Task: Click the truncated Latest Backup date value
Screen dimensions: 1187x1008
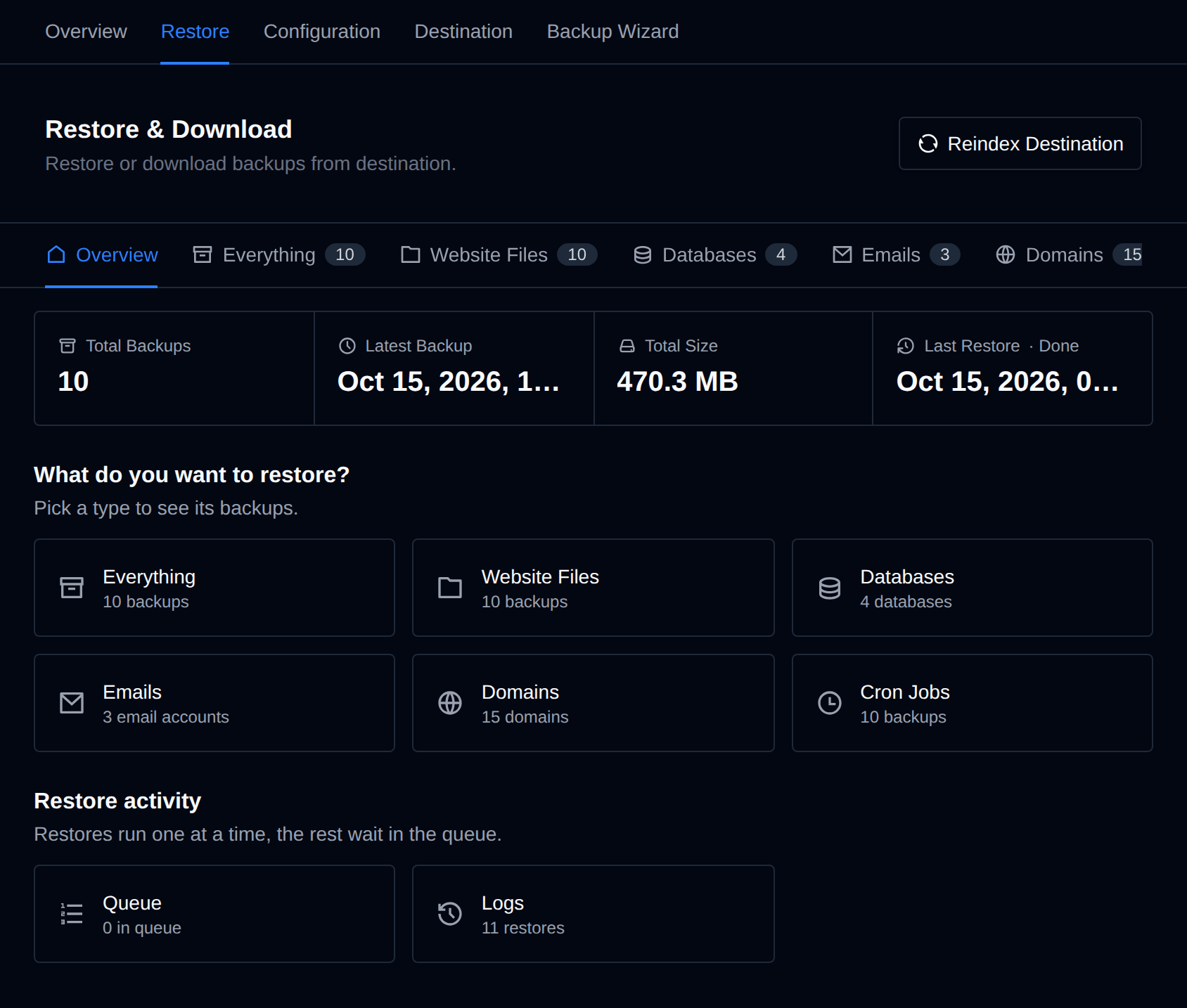Action: click(449, 382)
